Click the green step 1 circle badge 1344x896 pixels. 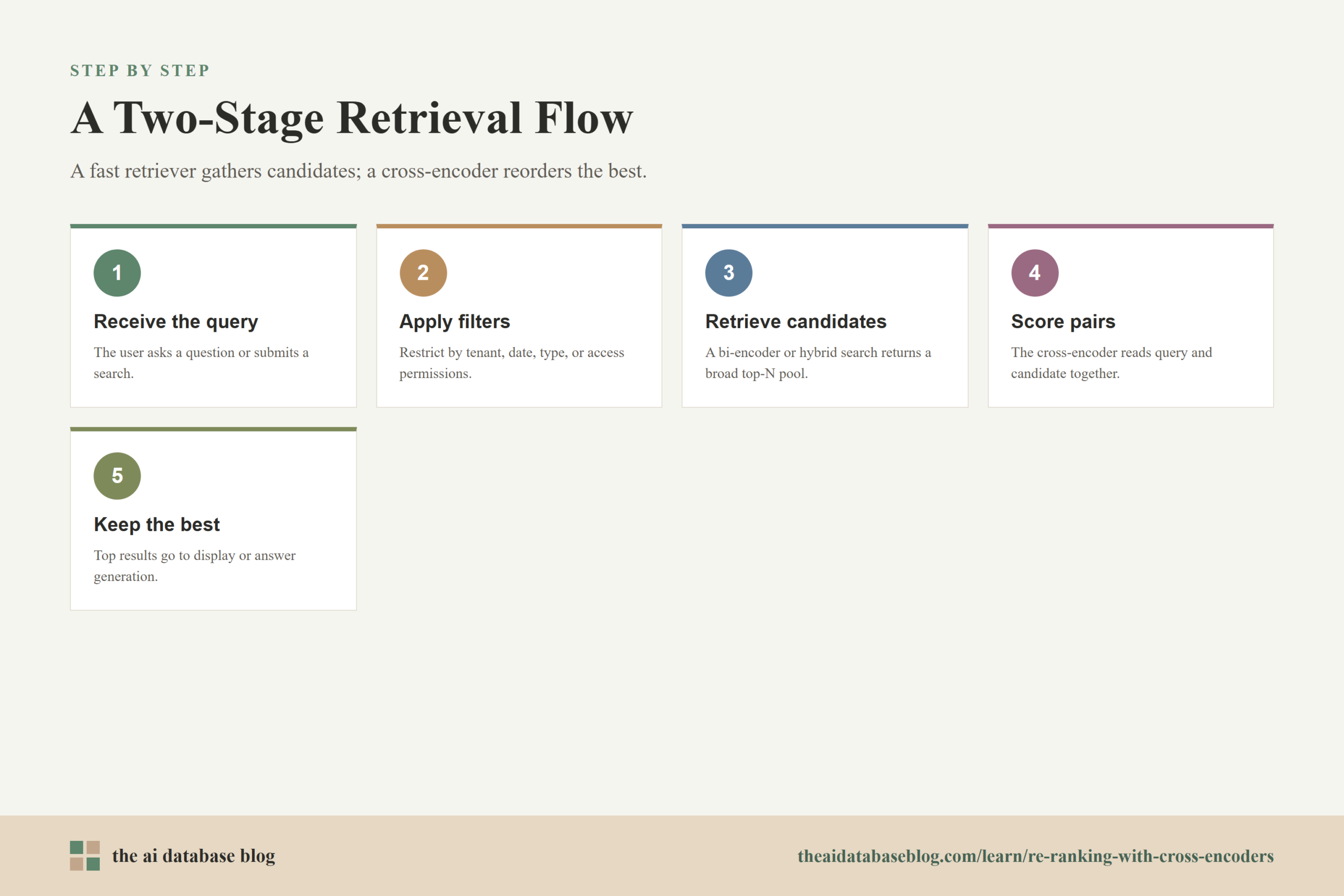(117, 272)
